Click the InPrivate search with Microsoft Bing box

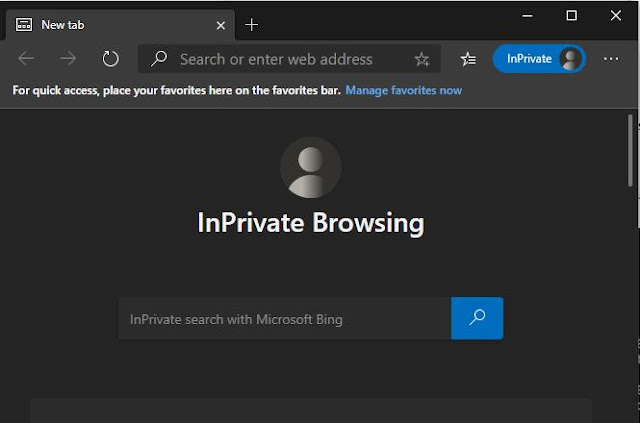point(285,319)
